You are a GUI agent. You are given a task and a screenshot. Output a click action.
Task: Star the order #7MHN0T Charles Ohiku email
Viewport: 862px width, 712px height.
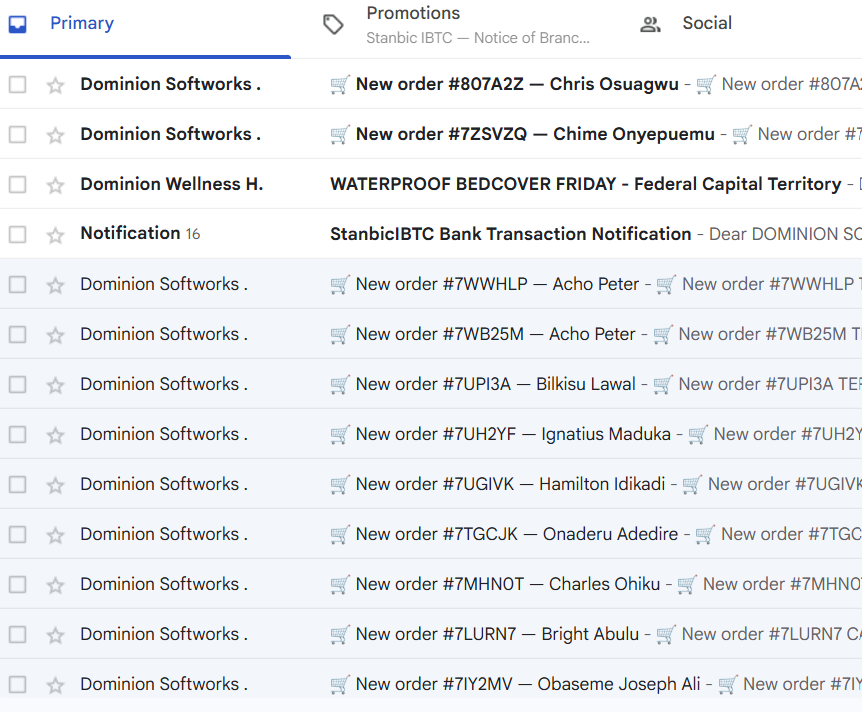coord(55,586)
